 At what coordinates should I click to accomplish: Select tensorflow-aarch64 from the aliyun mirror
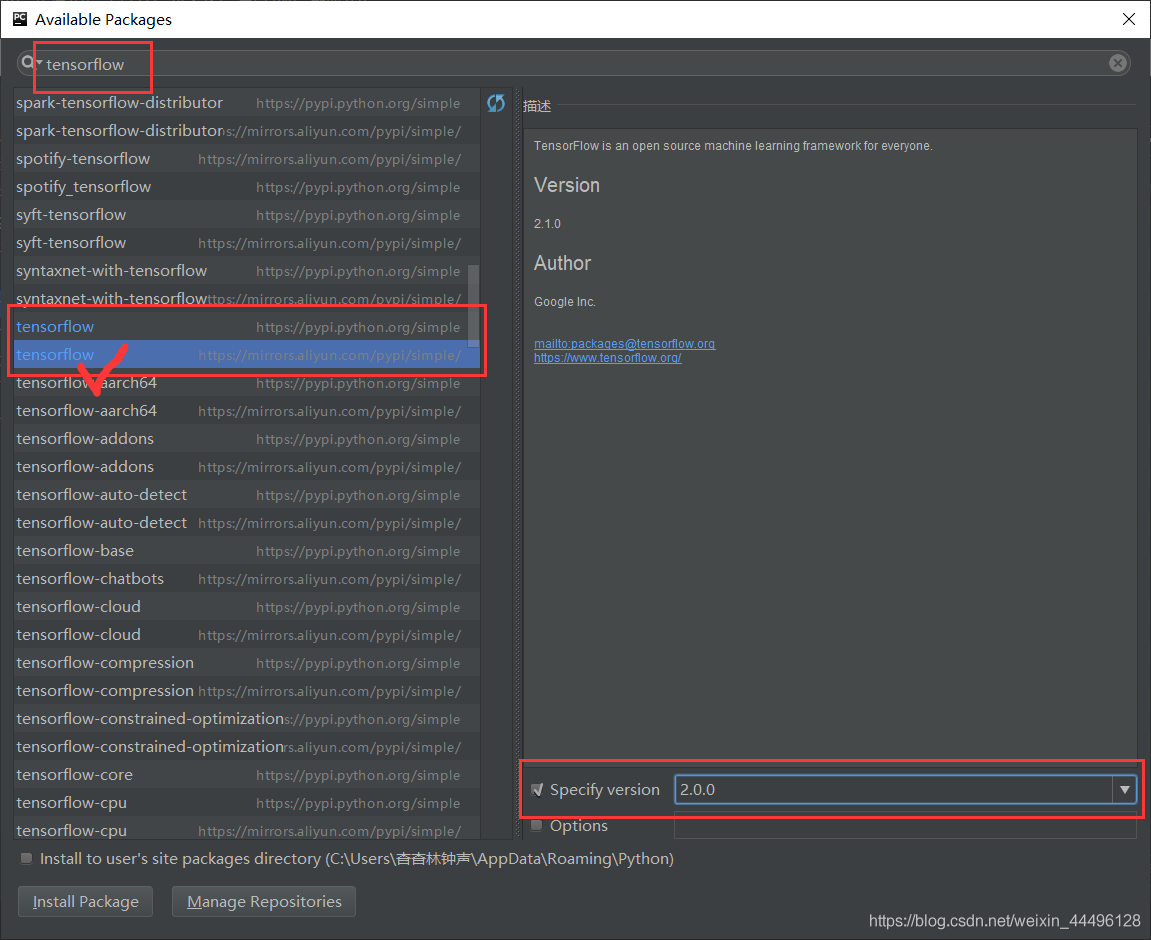click(247, 410)
